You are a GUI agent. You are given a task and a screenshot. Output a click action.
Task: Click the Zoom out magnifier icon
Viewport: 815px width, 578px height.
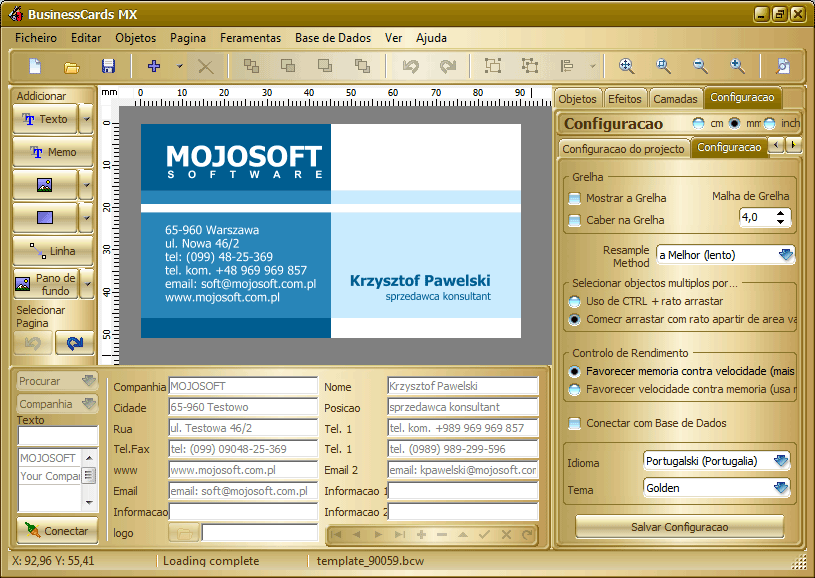700,66
